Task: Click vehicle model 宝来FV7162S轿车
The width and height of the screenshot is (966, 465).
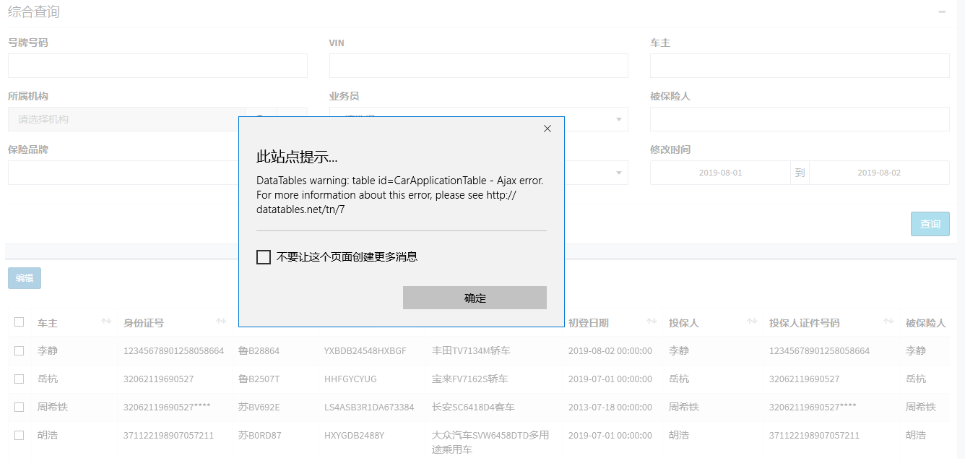Action: pyautogui.click(x=470, y=379)
